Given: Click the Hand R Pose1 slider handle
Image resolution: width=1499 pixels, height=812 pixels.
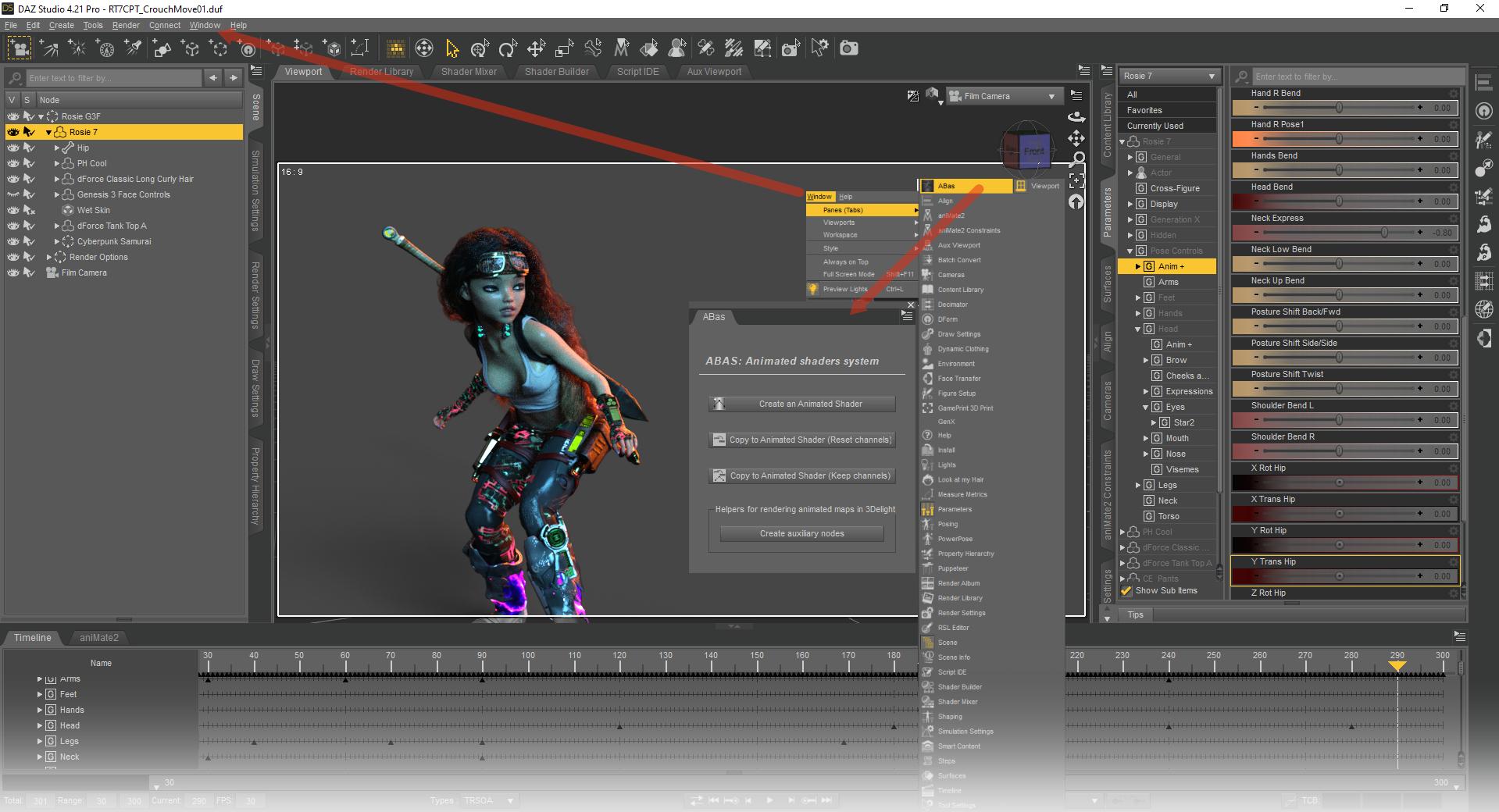Looking at the screenshot, I should point(1339,139).
